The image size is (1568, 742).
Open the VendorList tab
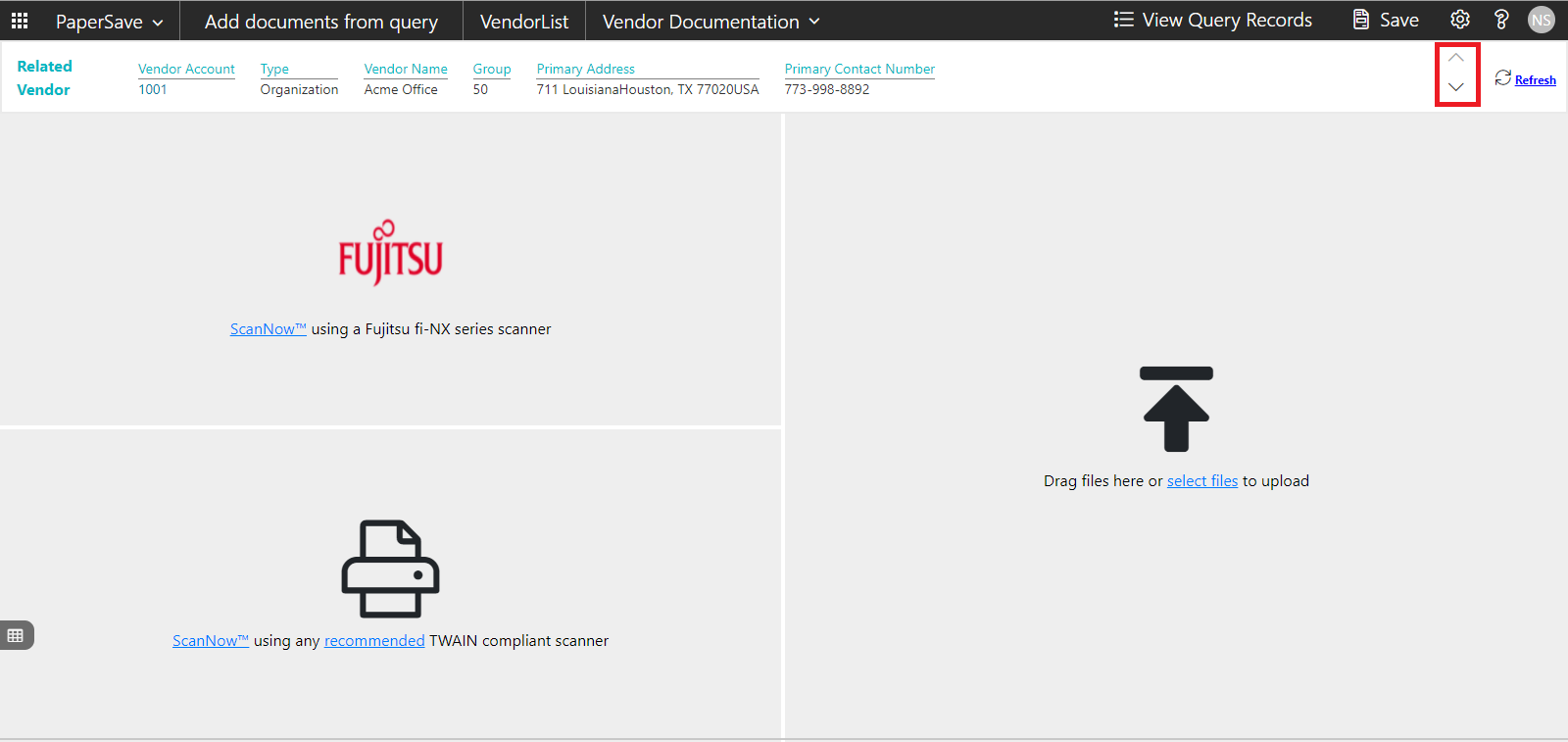(523, 22)
